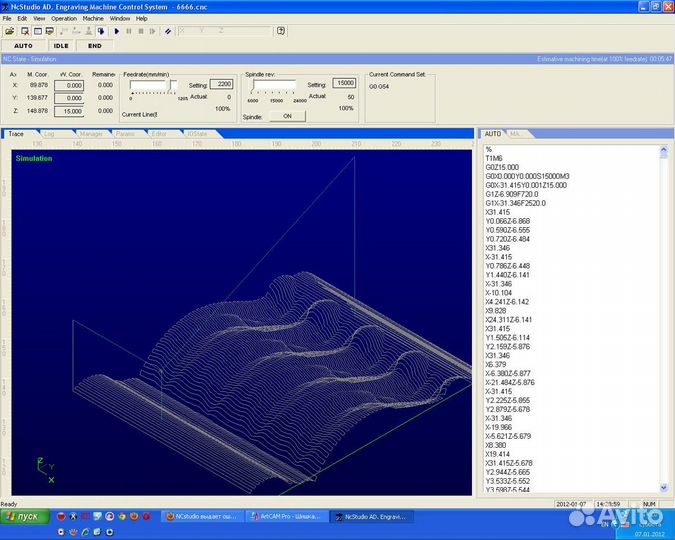The image size is (675, 540).
Task: Switch to the Manager tab
Action: click(90, 133)
